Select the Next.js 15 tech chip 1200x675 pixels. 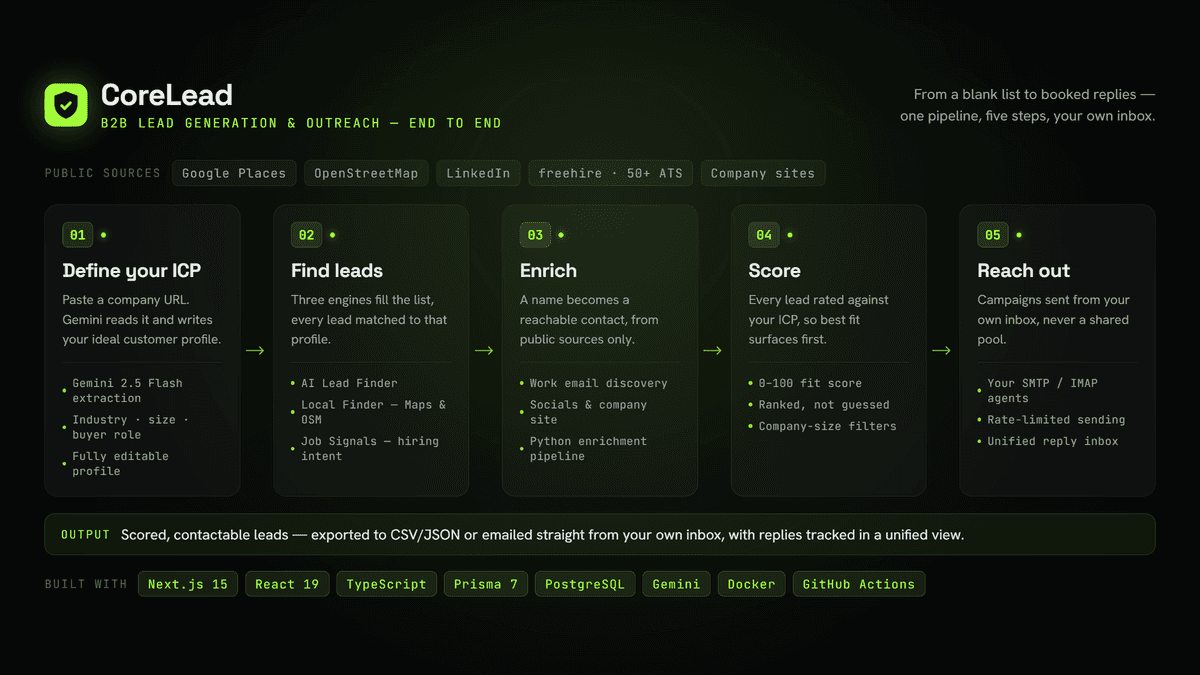188,584
